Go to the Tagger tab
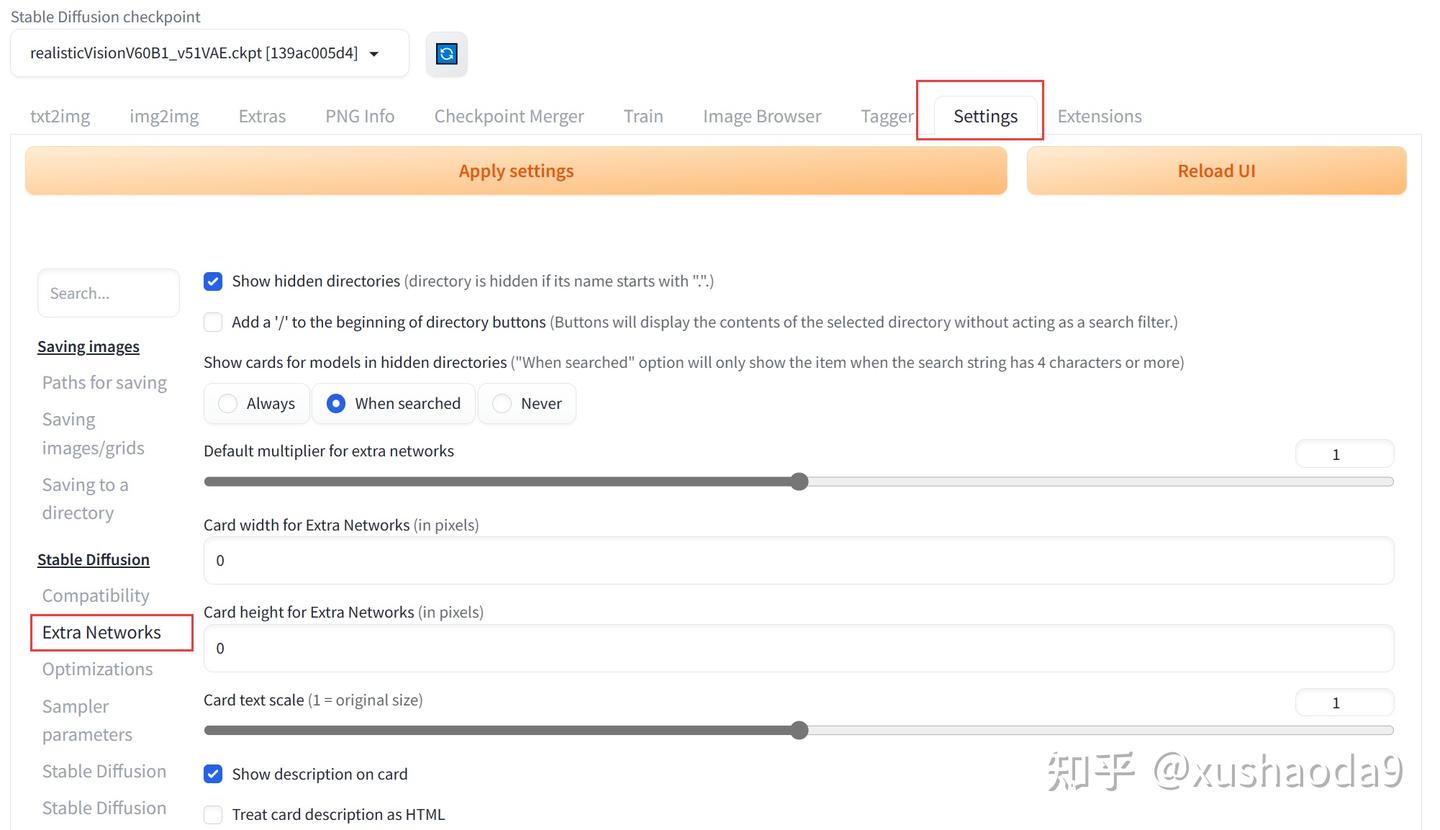Image resolution: width=1440 pixels, height=830 pixels. 886,116
